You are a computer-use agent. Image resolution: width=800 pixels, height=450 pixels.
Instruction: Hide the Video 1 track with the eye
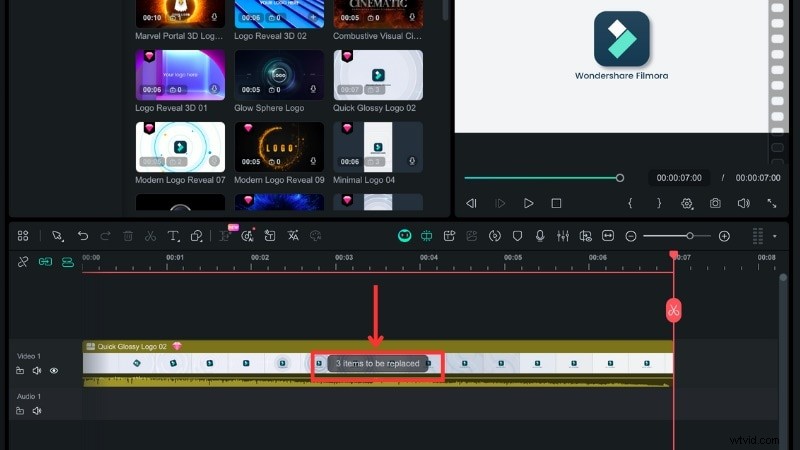pyautogui.click(x=54, y=370)
